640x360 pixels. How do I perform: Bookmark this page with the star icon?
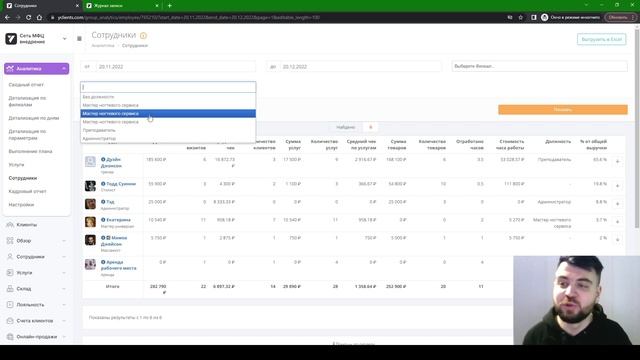tap(520, 18)
